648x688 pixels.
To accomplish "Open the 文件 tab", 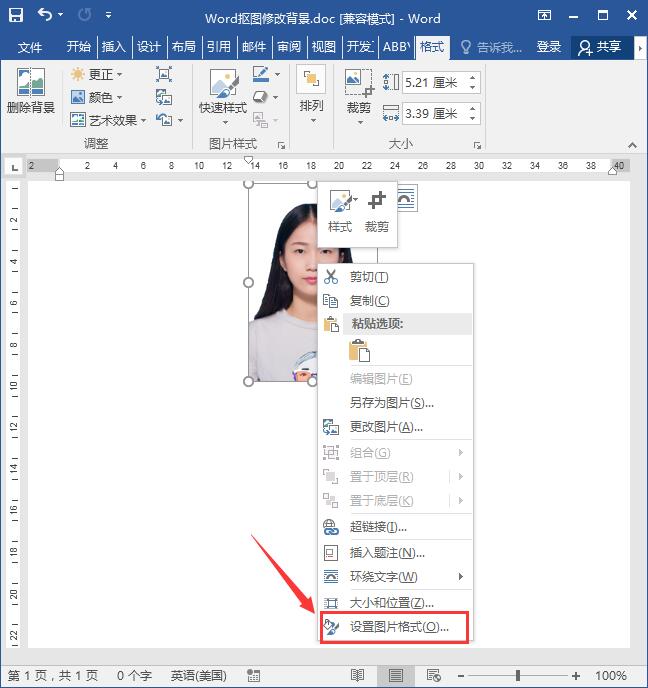I will tap(30, 47).
